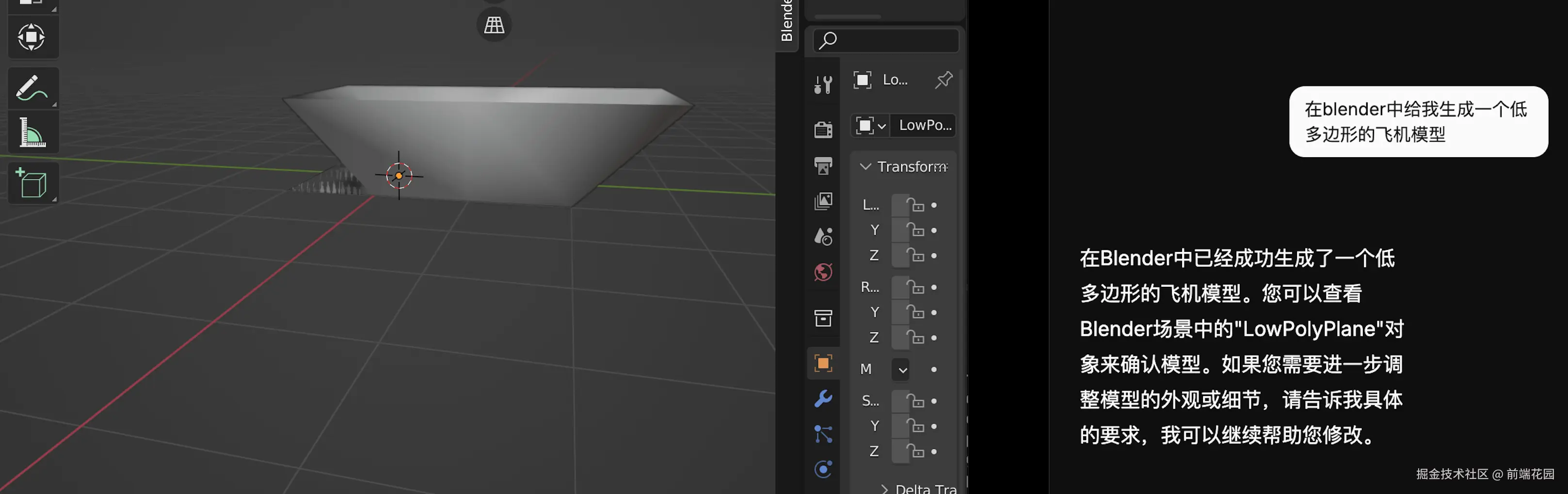This screenshot has width=1568, height=494.
Task: Toggle the Location X lock
Action: (915, 205)
